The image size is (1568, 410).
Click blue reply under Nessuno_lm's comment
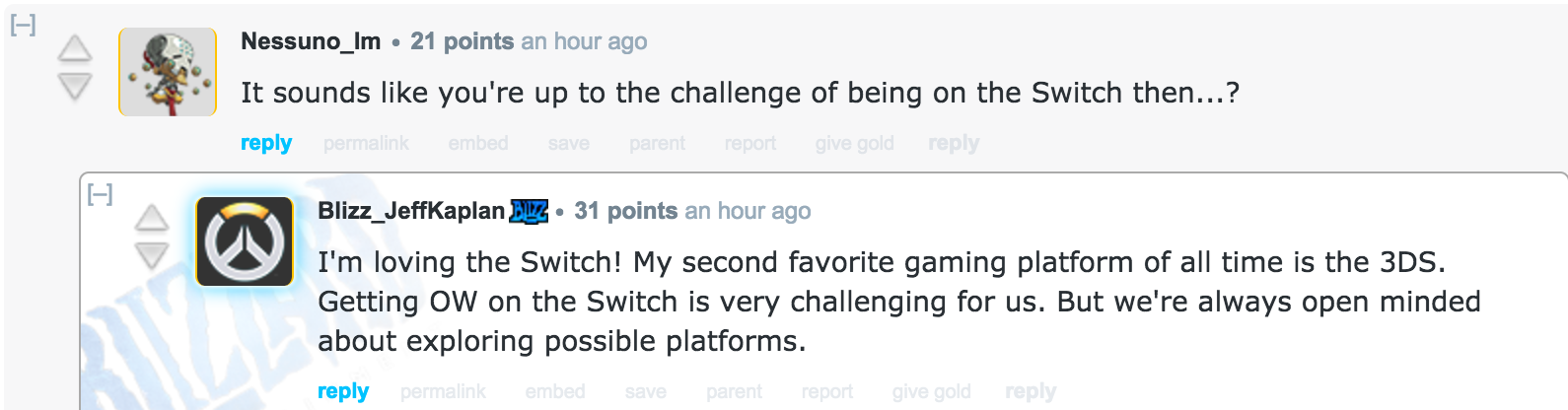click(x=266, y=143)
